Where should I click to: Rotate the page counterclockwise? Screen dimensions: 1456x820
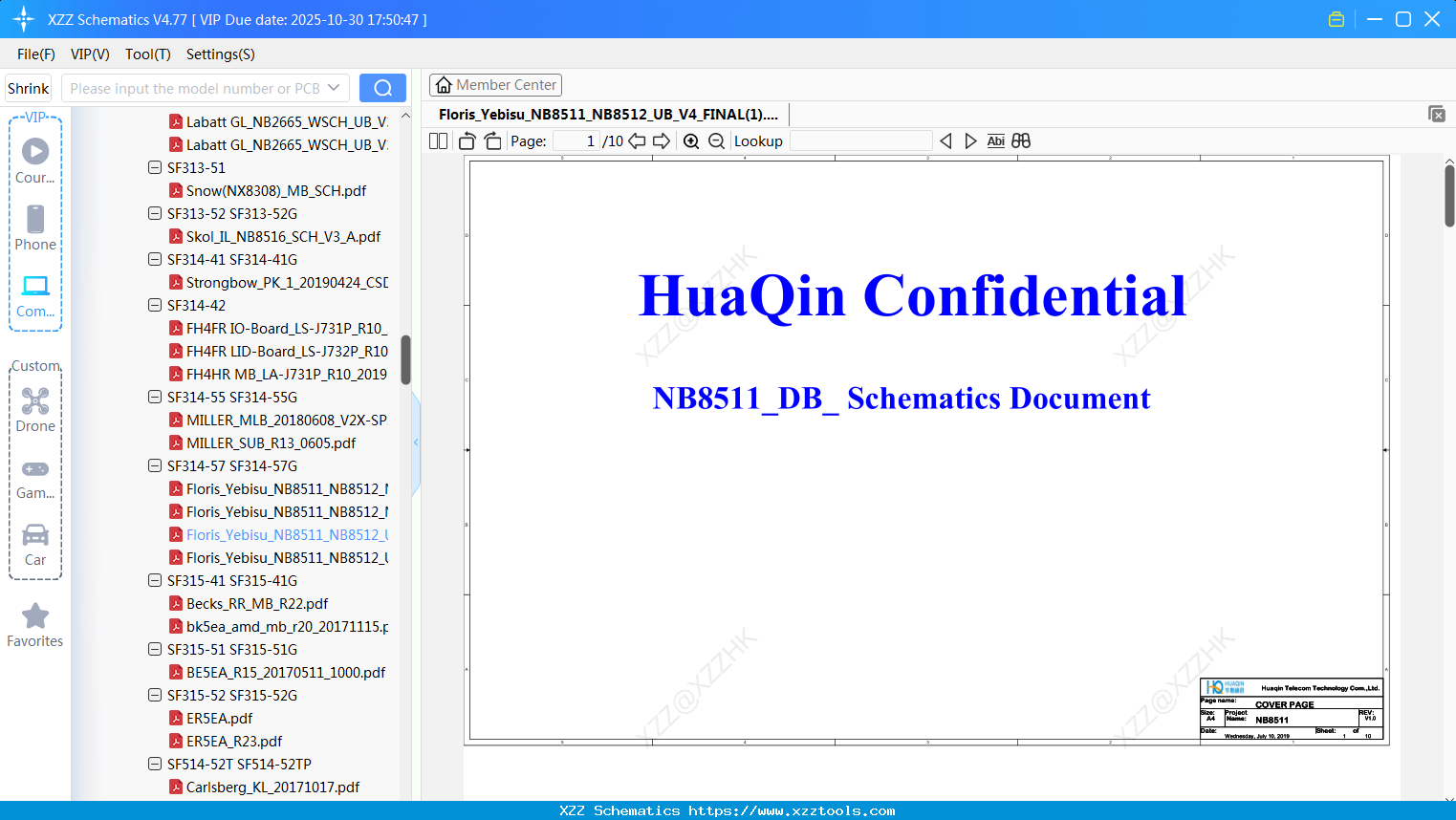tap(467, 140)
